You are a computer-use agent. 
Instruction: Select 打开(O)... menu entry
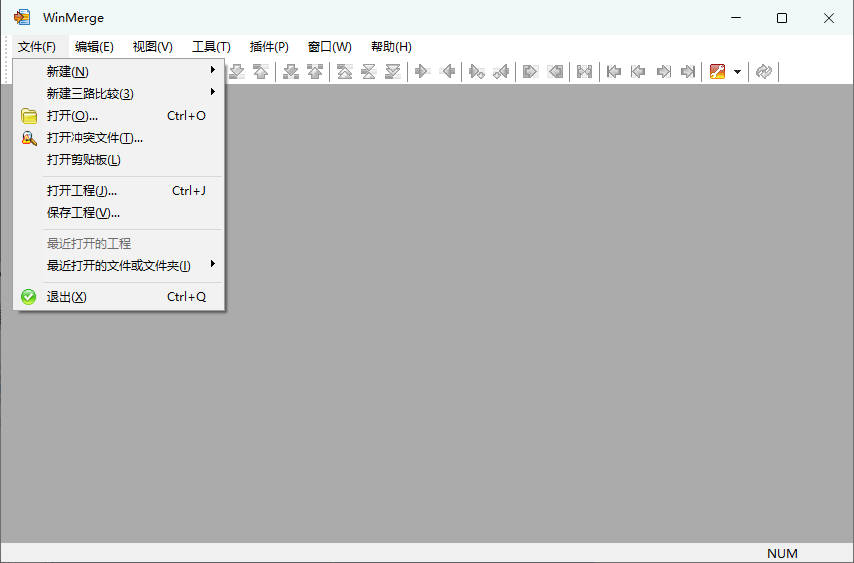[x=119, y=116]
